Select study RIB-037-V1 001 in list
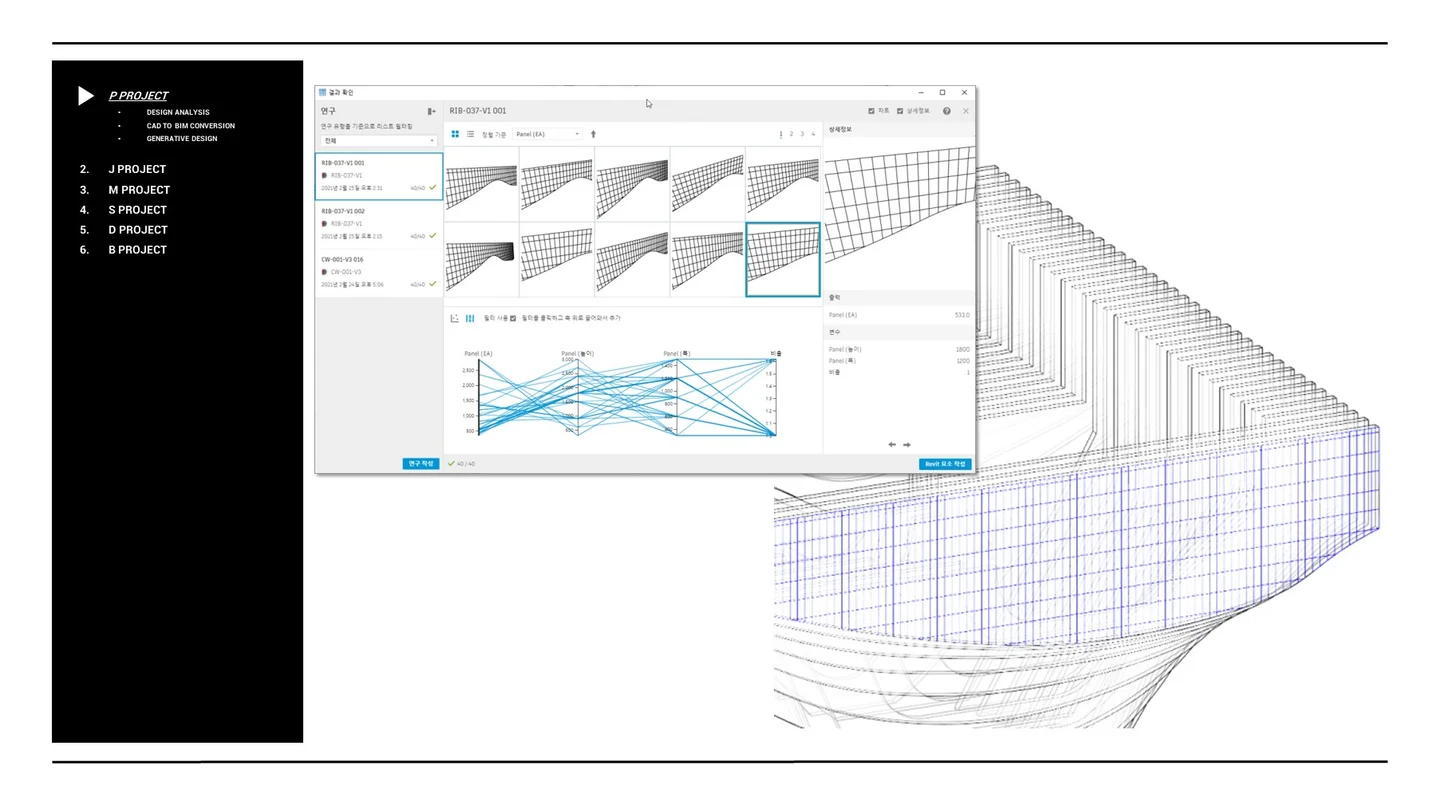Screen dimensions: 1430x804 379,175
